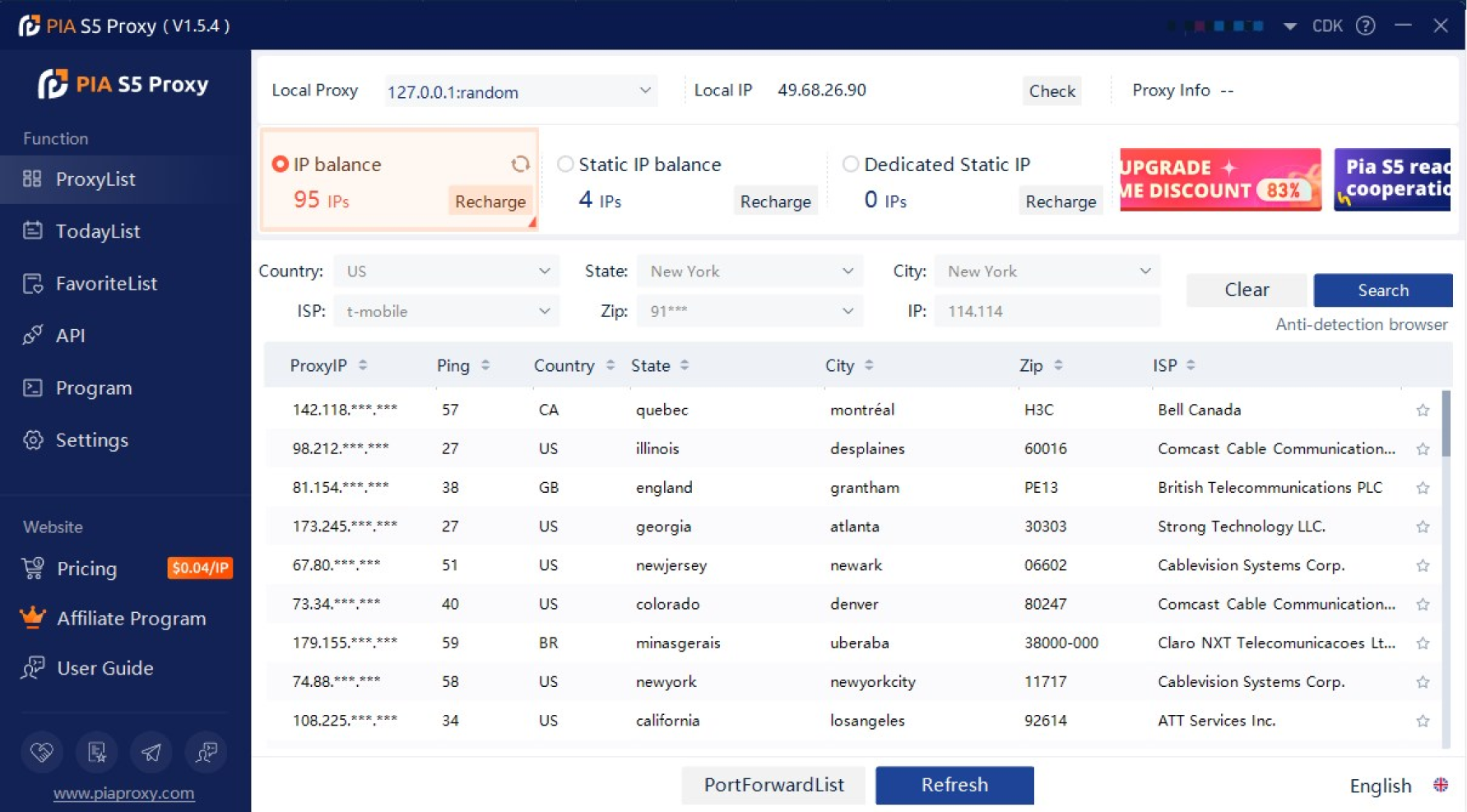Refresh IP balance with circular arrow icon
1467x812 pixels.
click(x=520, y=164)
